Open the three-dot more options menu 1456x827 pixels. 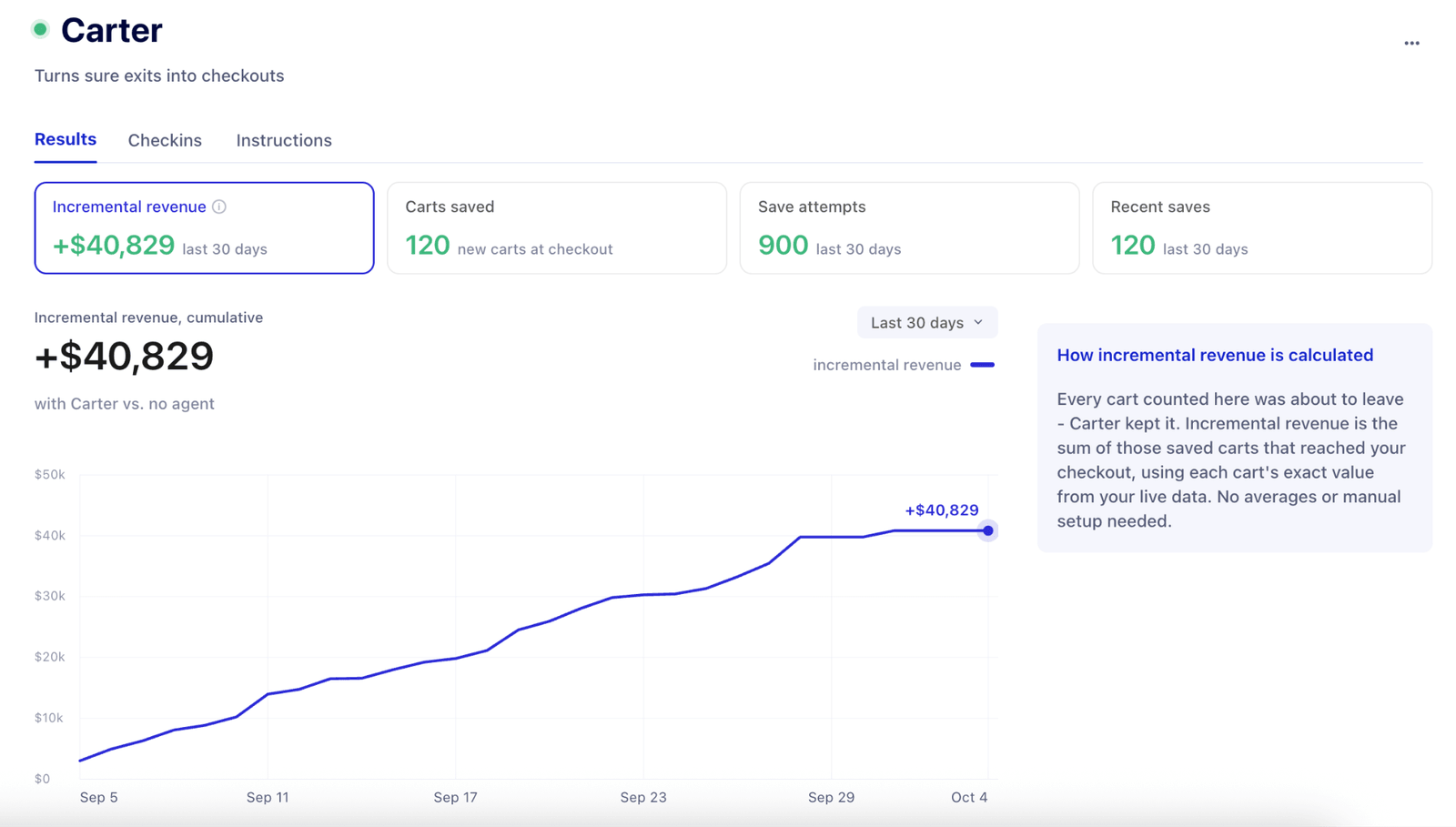tap(1411, 43)
